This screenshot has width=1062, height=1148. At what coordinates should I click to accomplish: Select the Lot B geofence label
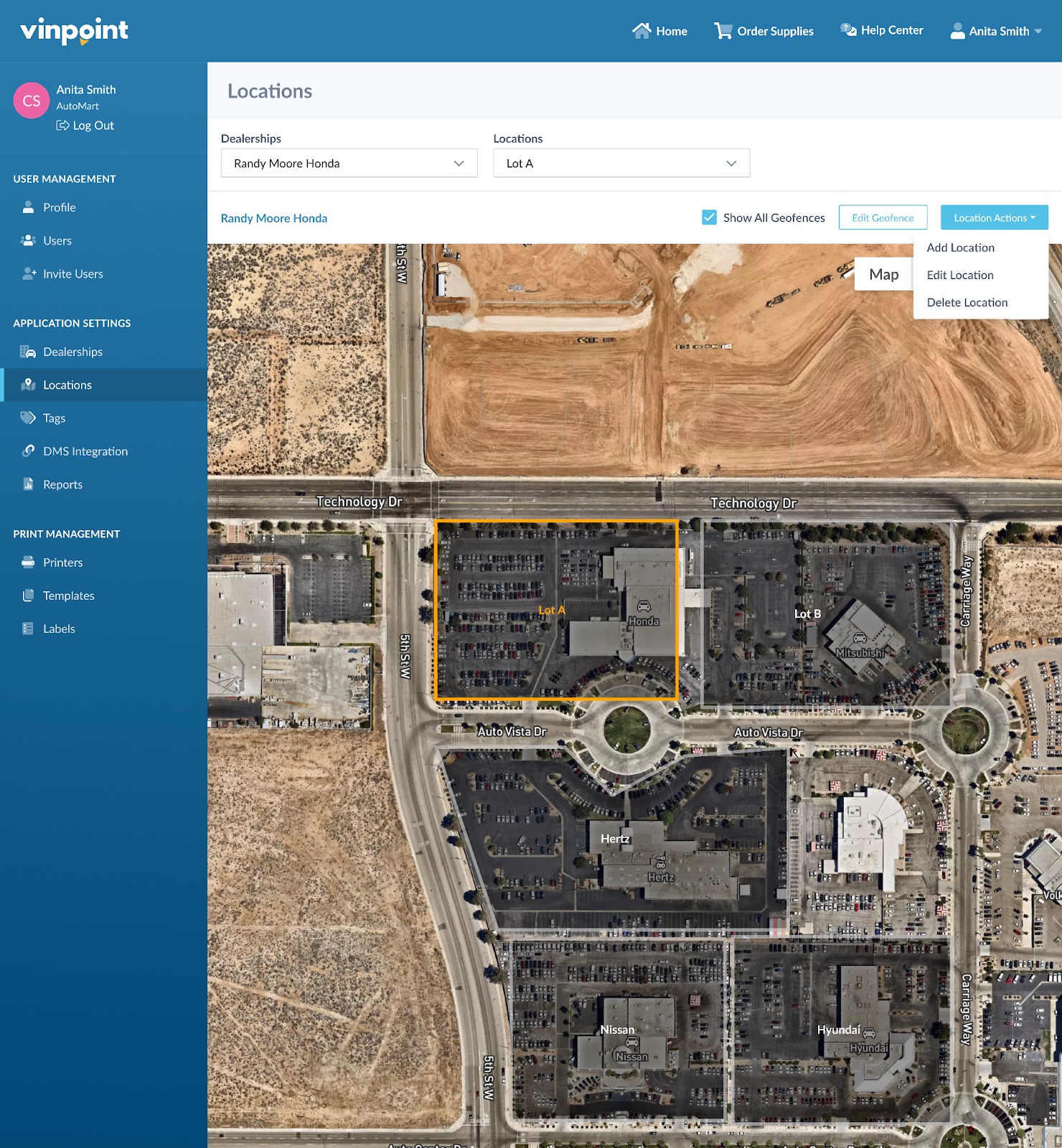point(807,613)
